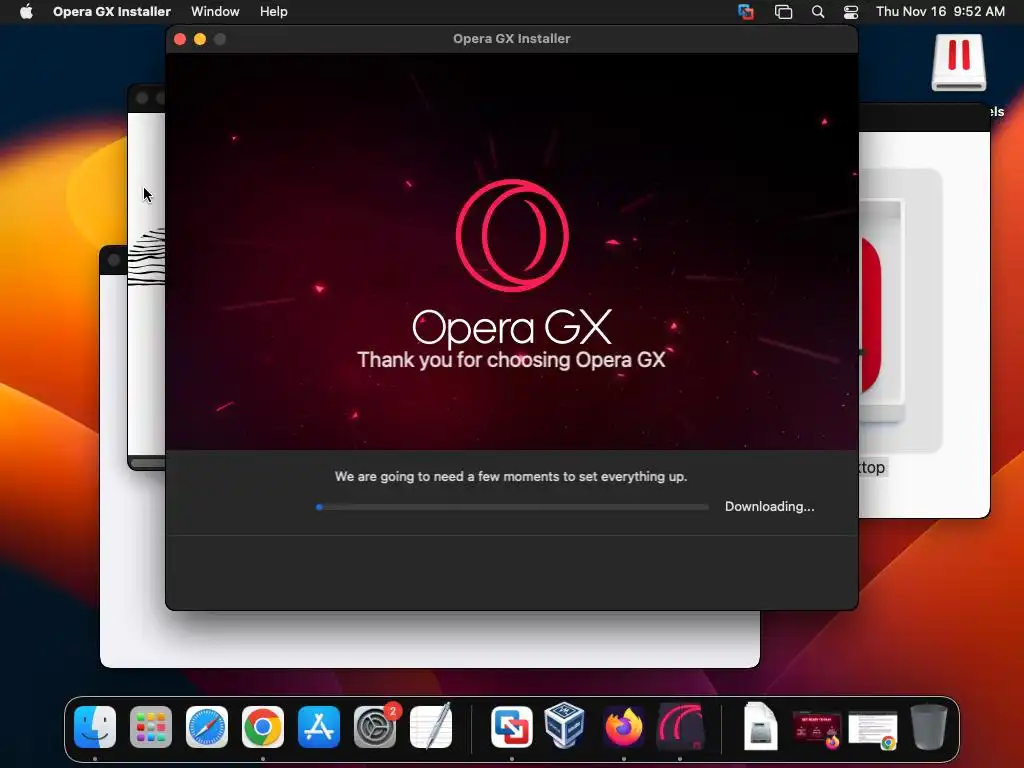Select the red Parallels drive icon on desktop
This screenshot has width=1024, height=768.
[959, 62]
